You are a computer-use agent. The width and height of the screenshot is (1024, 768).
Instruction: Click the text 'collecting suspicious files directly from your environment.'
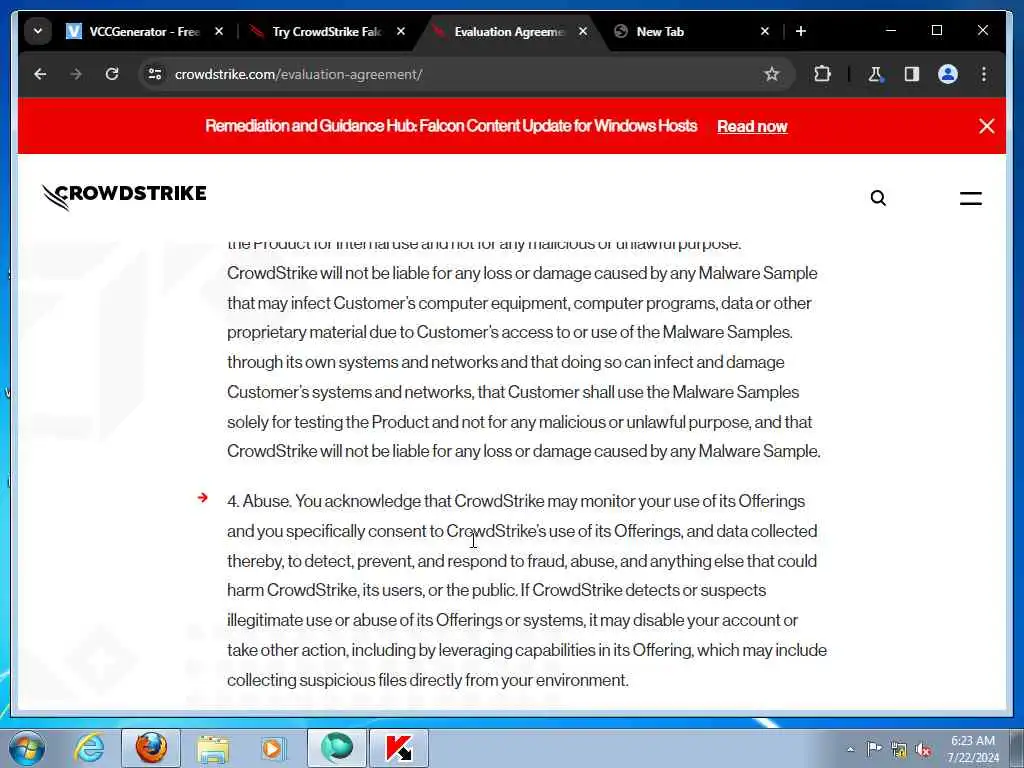point(428,680)
